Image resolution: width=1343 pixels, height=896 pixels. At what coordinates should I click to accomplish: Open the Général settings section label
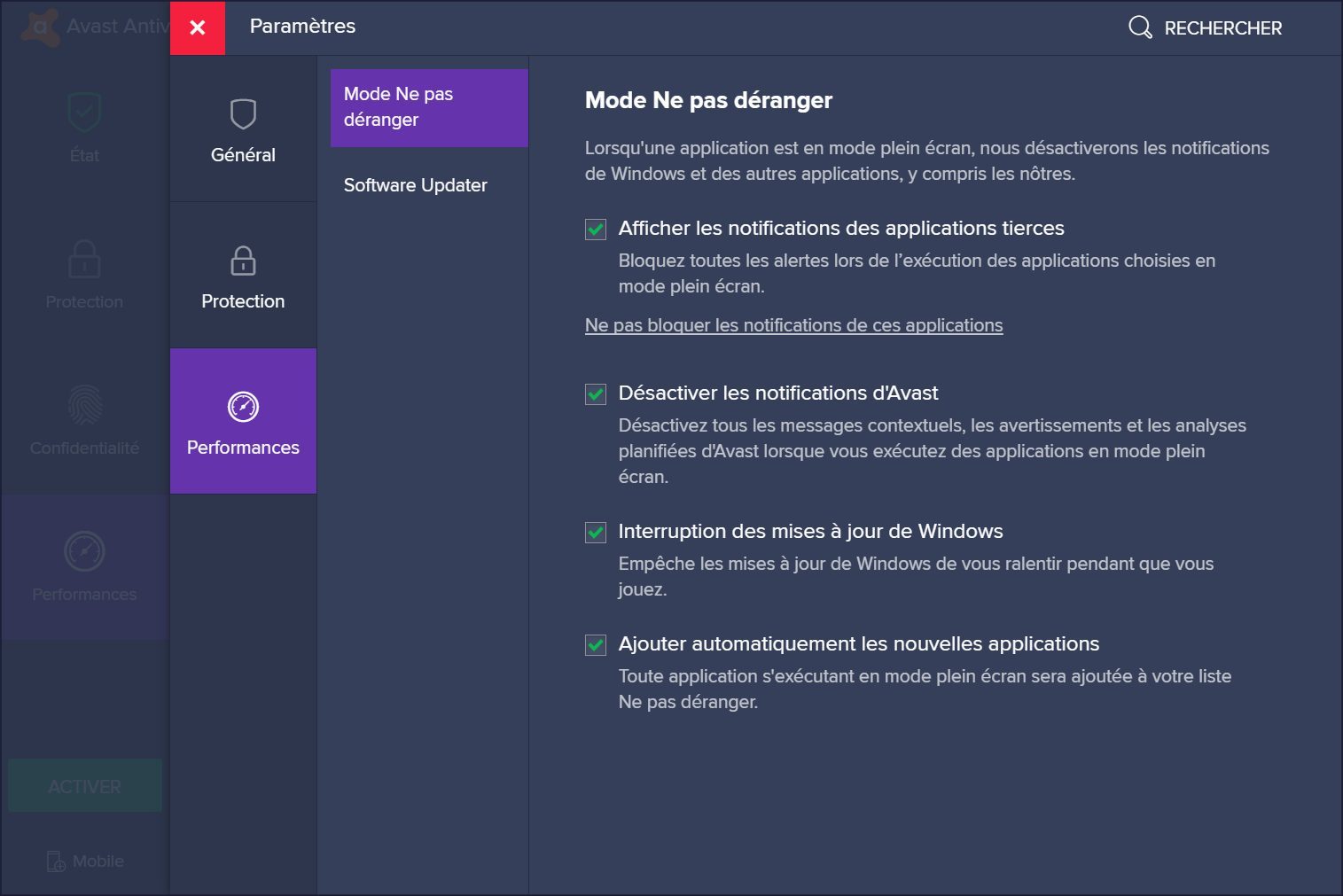(x=243, y=155)
